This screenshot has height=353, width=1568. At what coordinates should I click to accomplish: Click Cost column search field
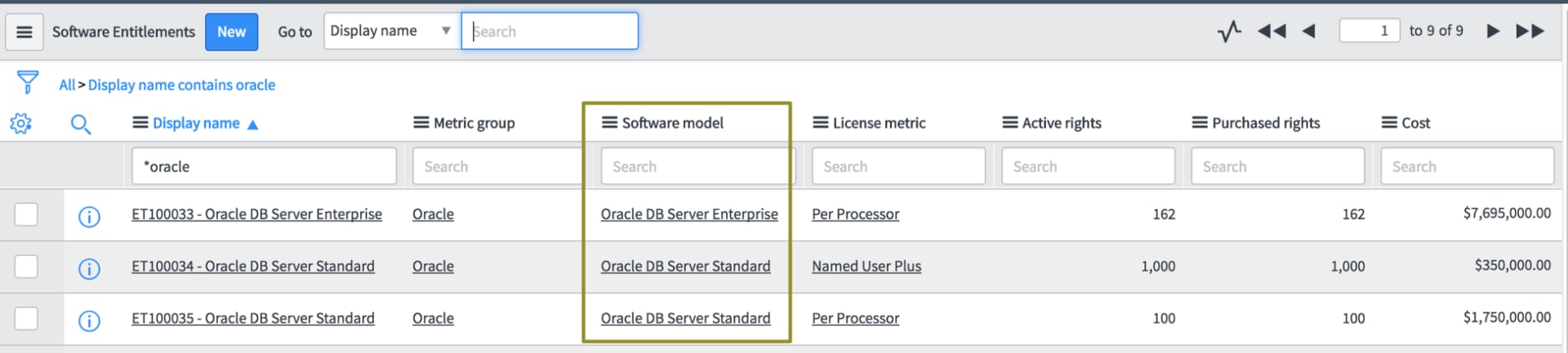(1467, 166)
